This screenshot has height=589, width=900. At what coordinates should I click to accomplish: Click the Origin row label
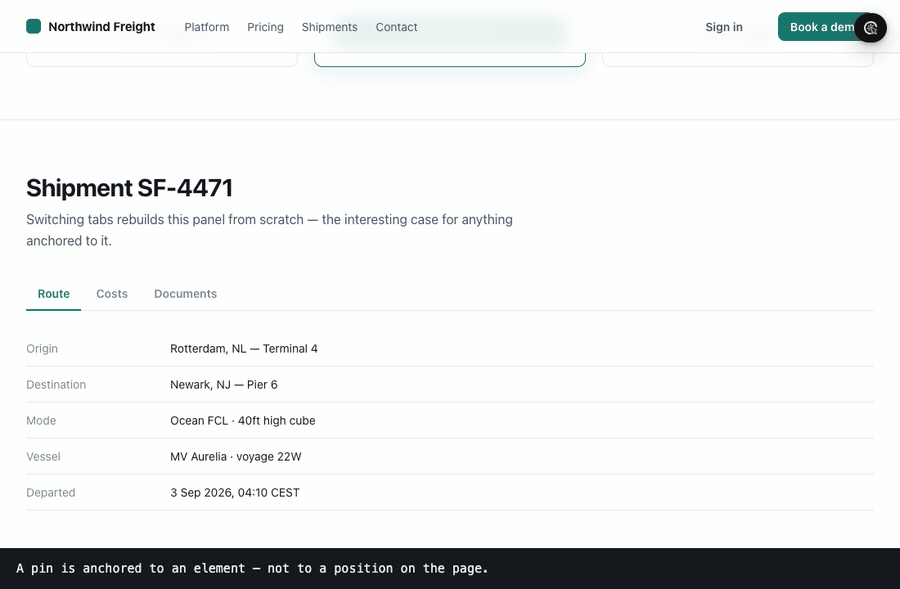click(x=42, y=348)
